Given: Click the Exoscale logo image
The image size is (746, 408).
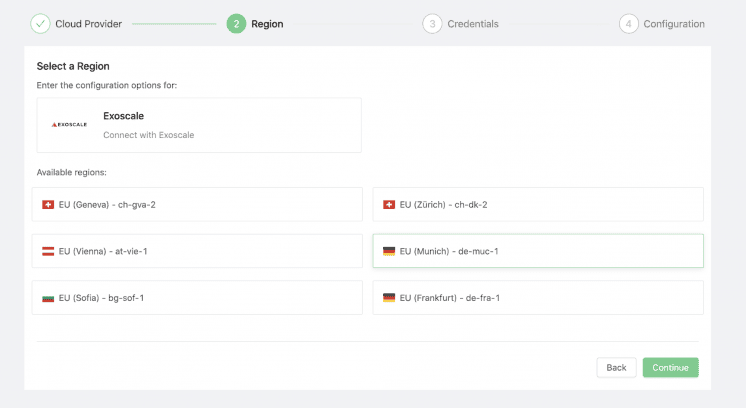Looking at the screenshot, I should (70, 125).
